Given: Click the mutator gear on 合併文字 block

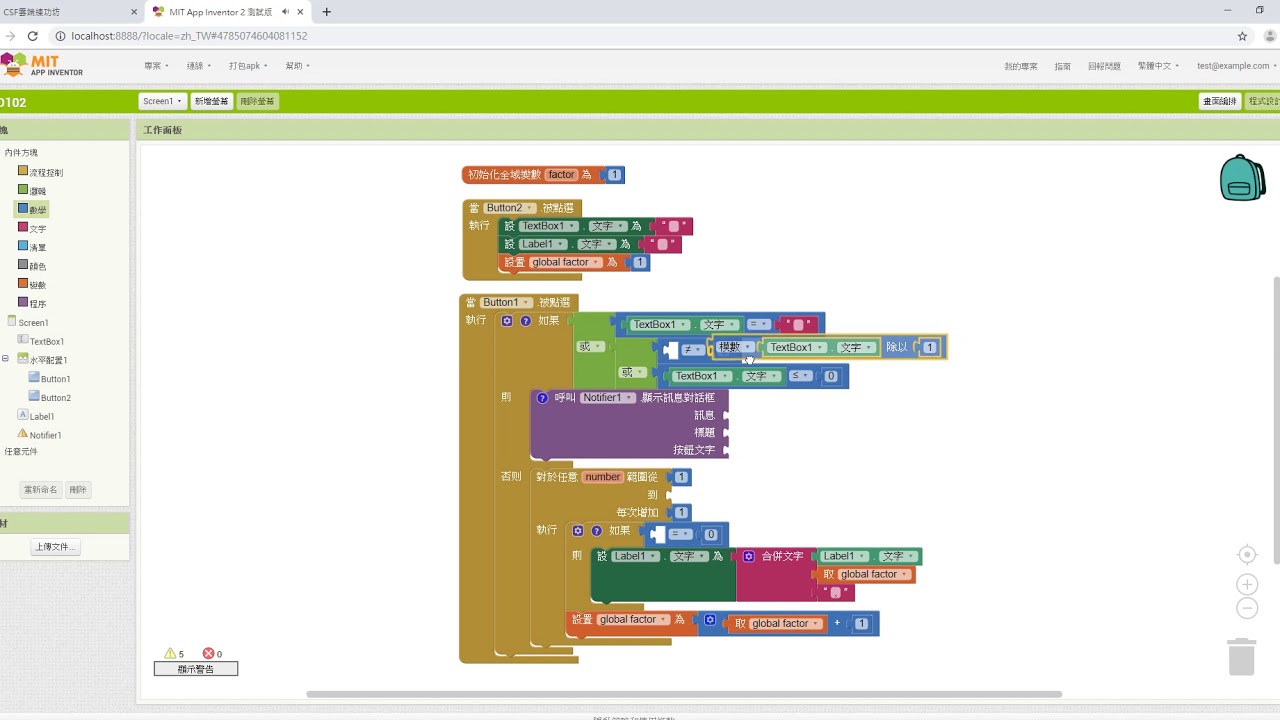Looking at the screenshot, I should tap(748, 556).
